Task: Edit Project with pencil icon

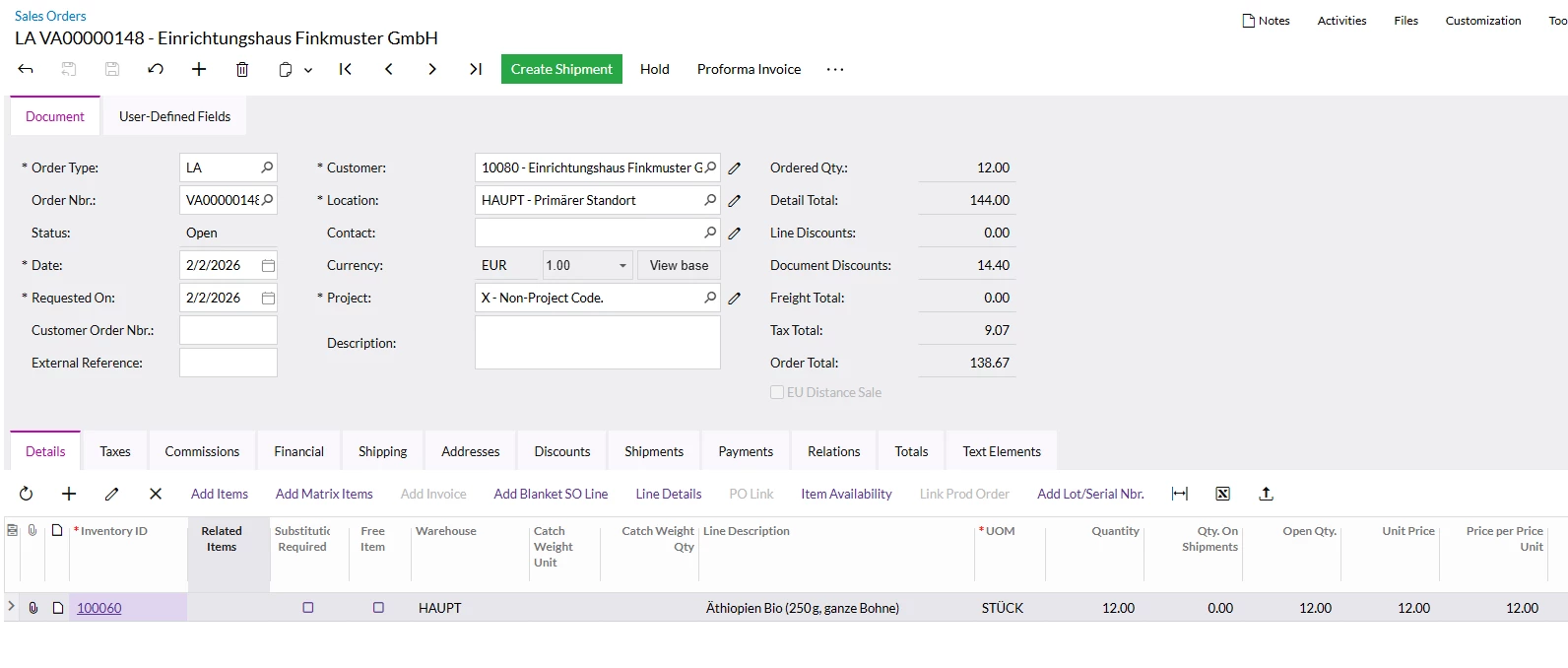Action: tap(735, 299)
